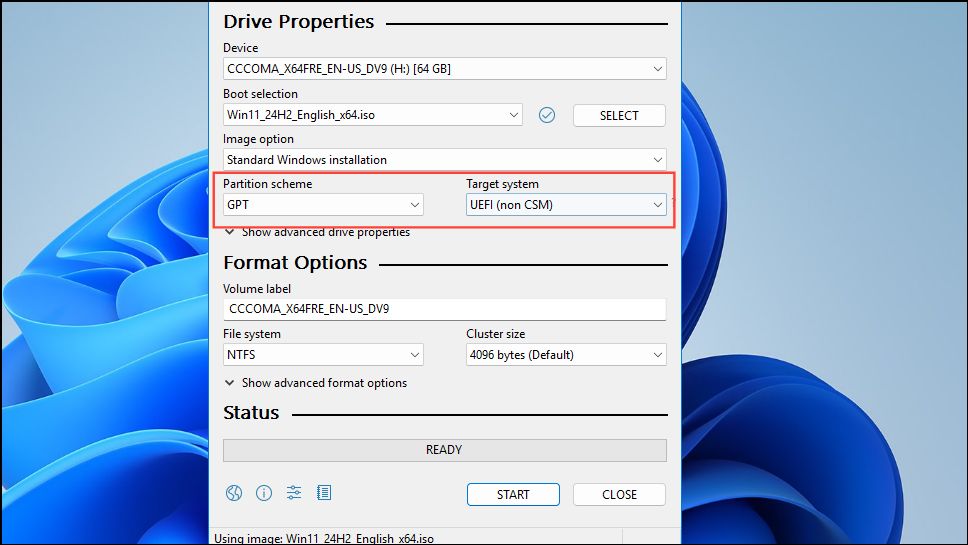Screen dimensions: 968x545
Task: Click the Target system label
Action: tap(503, 184)
